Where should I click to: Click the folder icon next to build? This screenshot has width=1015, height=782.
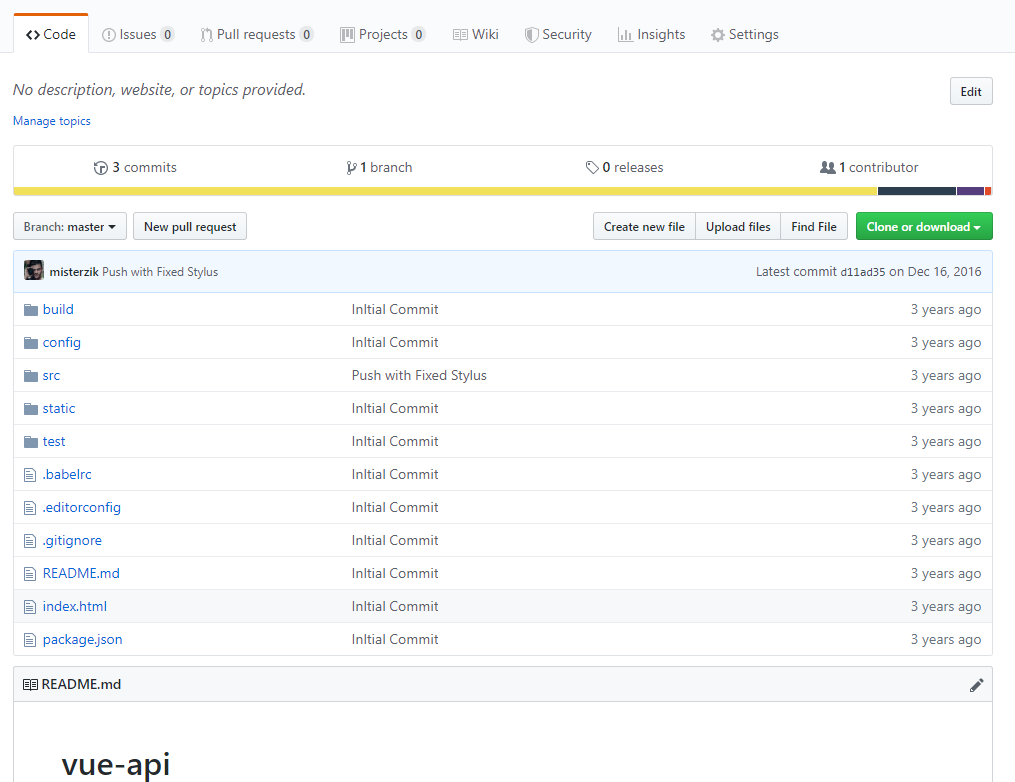[30, 310]
